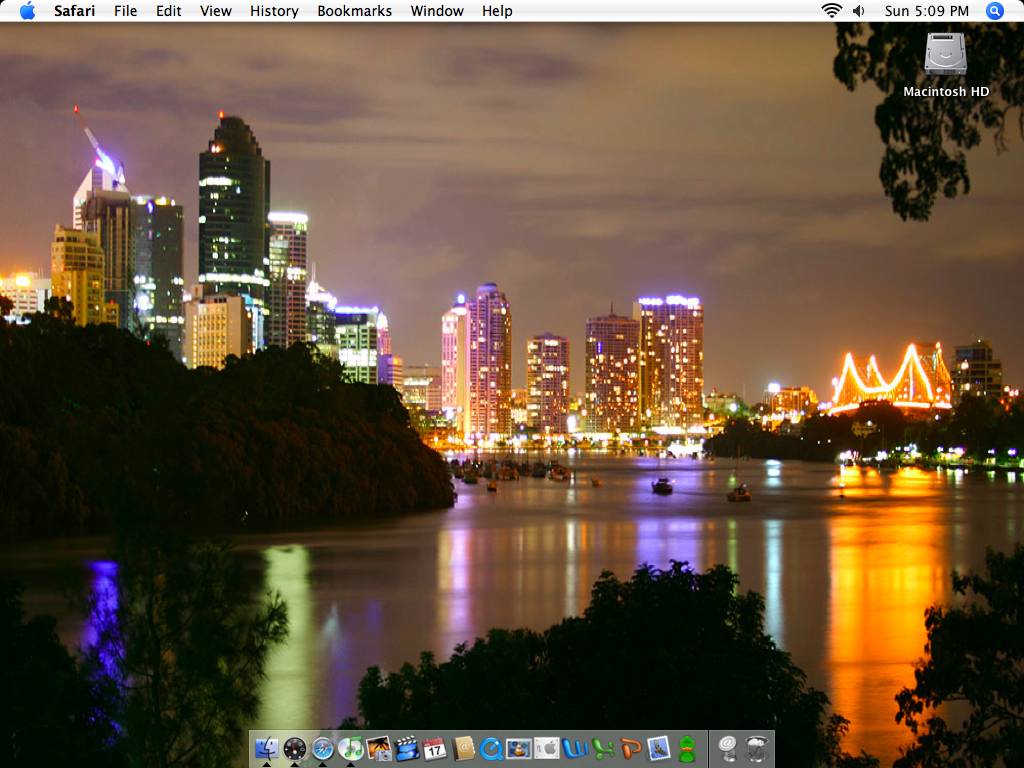
Task: Launch Microsoft Word from the Dock
Action: [574, 748]
